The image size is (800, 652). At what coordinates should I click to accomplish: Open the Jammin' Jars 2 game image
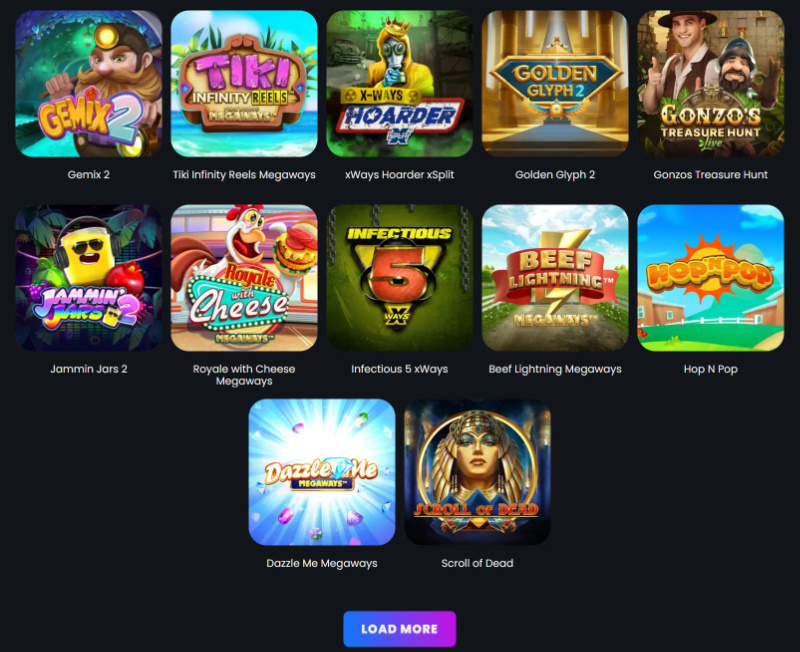point(89,278)
